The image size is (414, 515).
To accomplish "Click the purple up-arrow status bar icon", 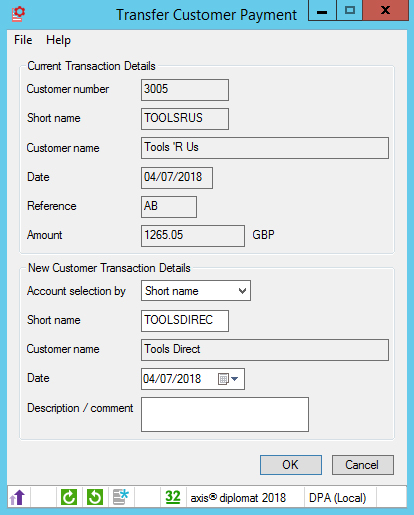I will [17, 497].
